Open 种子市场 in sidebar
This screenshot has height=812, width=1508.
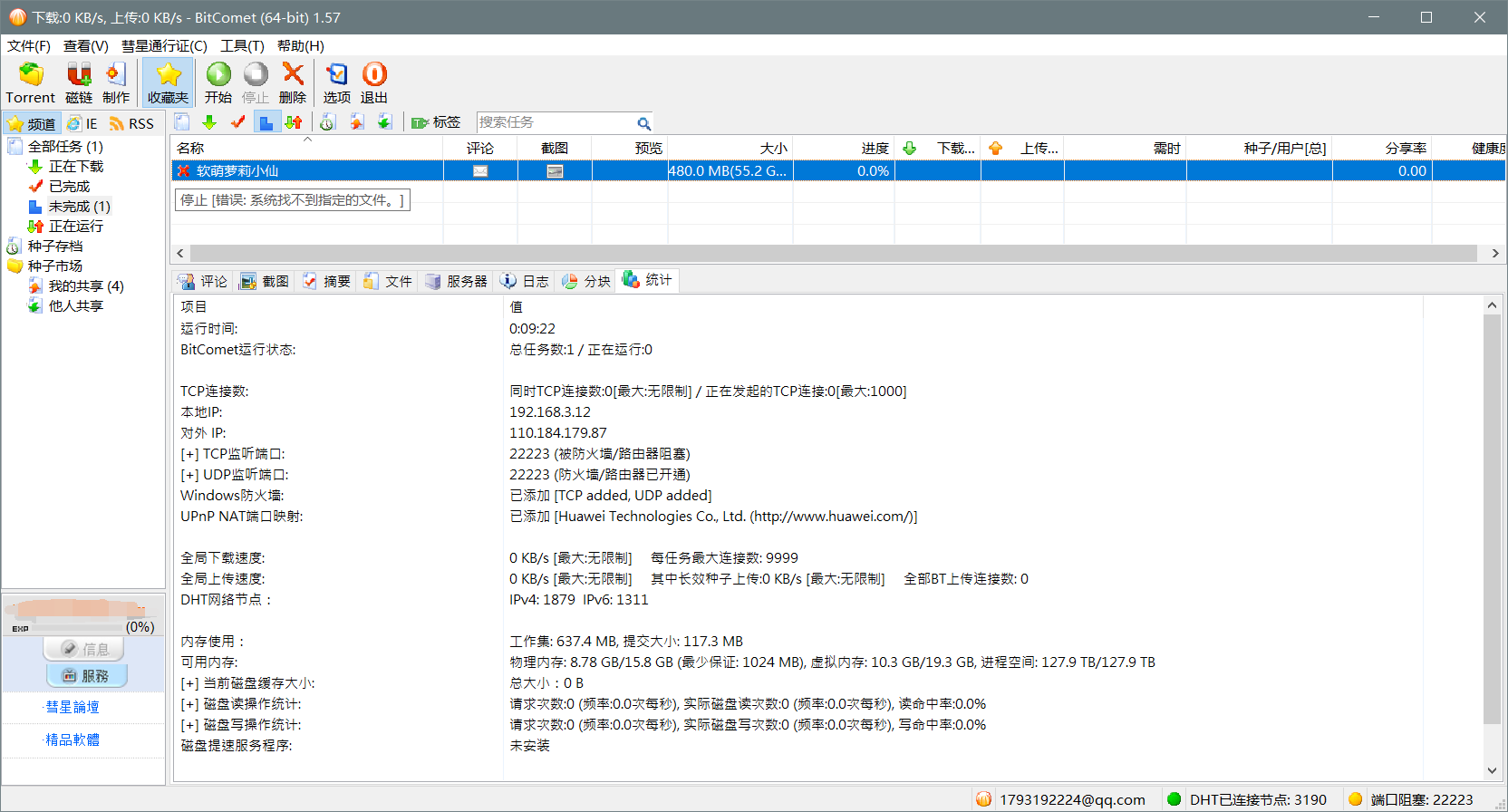point(55,266)
